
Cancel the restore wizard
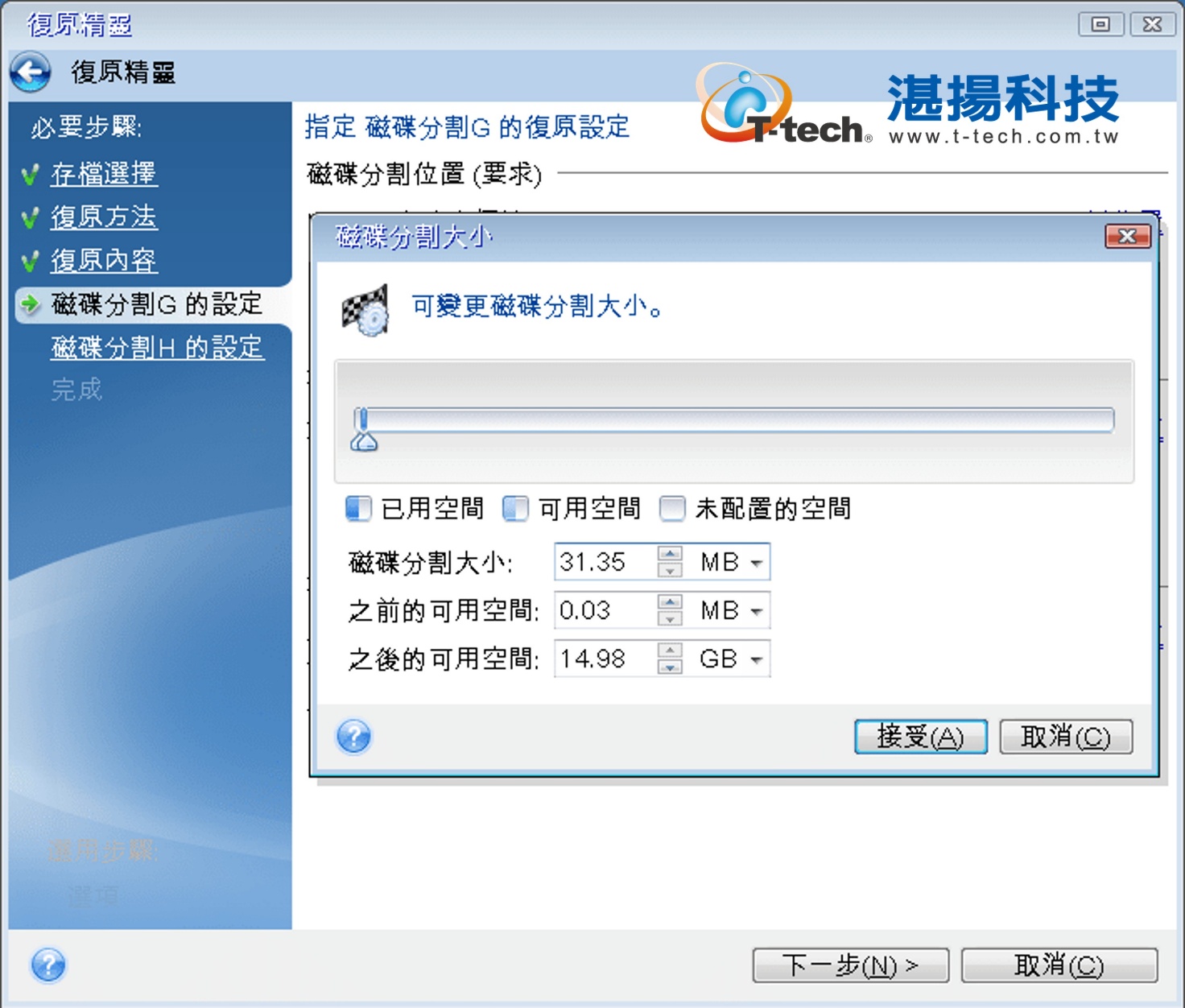coord(1059,965)
